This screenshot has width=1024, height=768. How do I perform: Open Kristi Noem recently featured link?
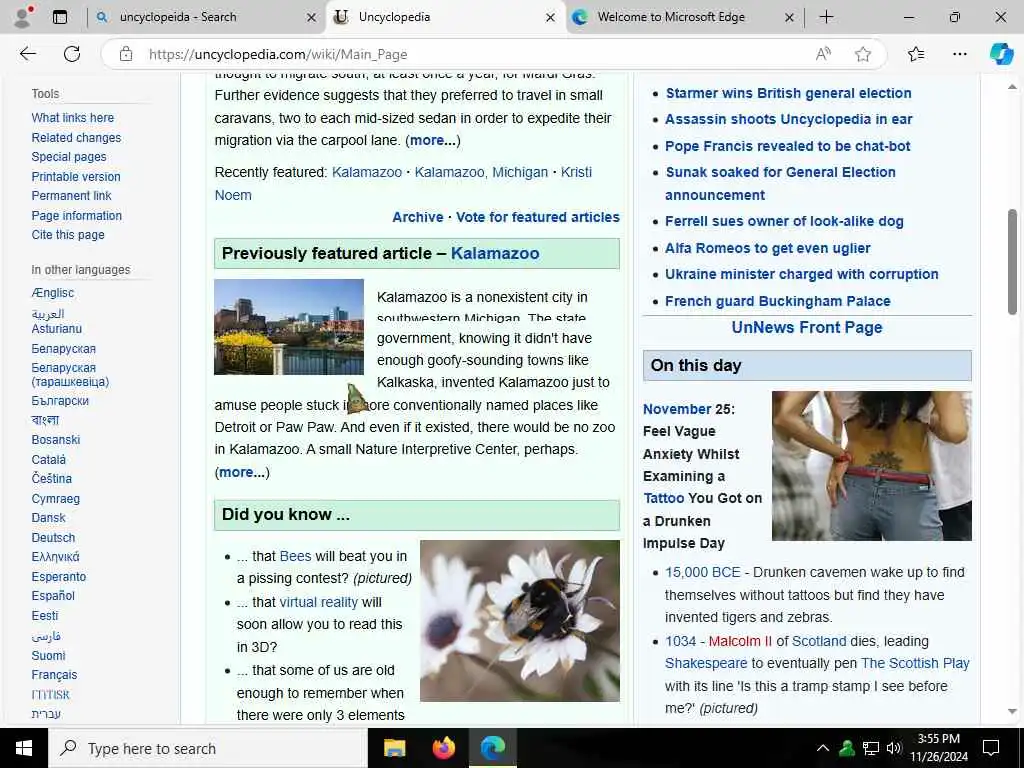tap(403, 184)
